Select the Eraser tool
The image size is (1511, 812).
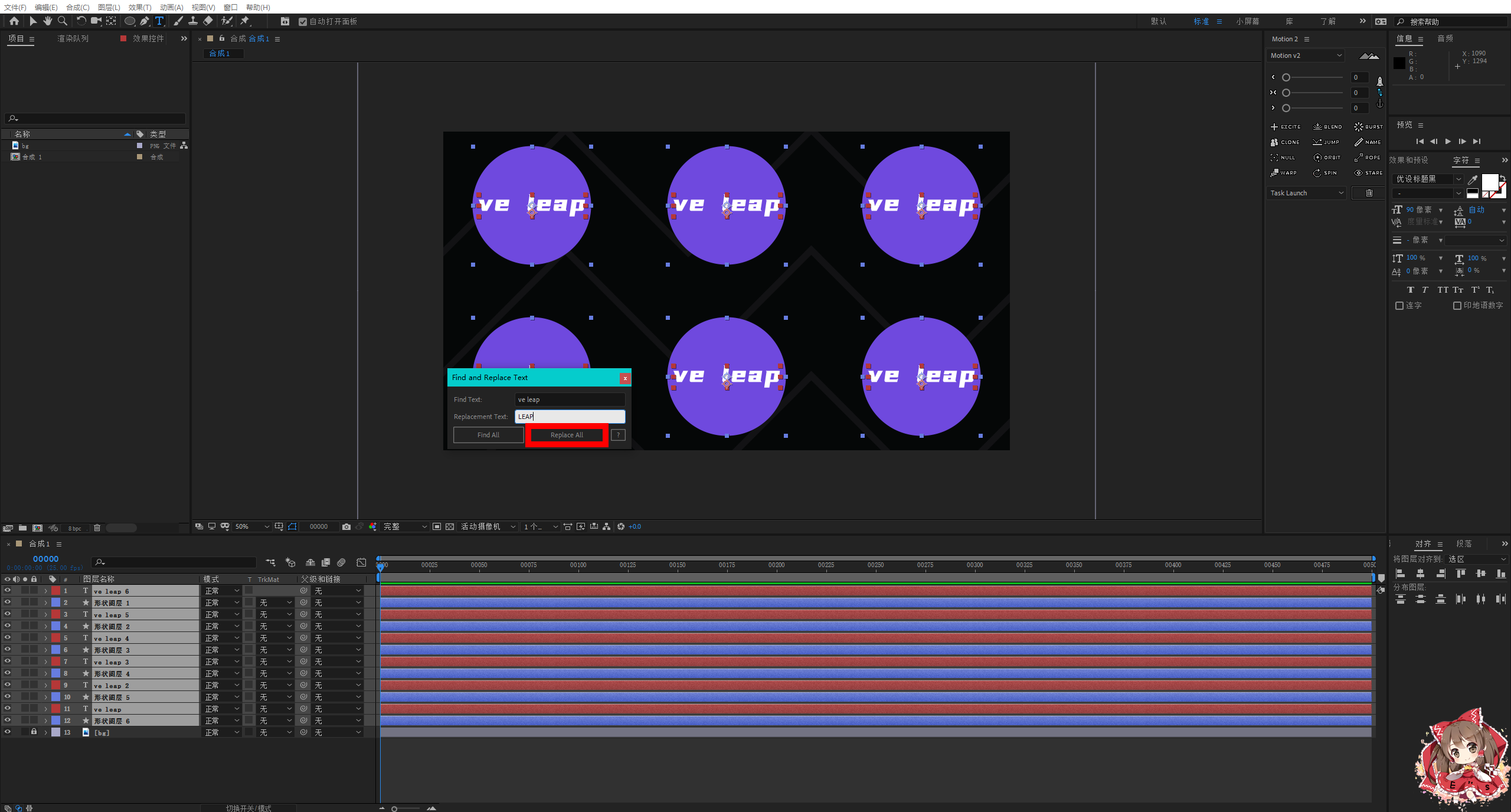208,21
